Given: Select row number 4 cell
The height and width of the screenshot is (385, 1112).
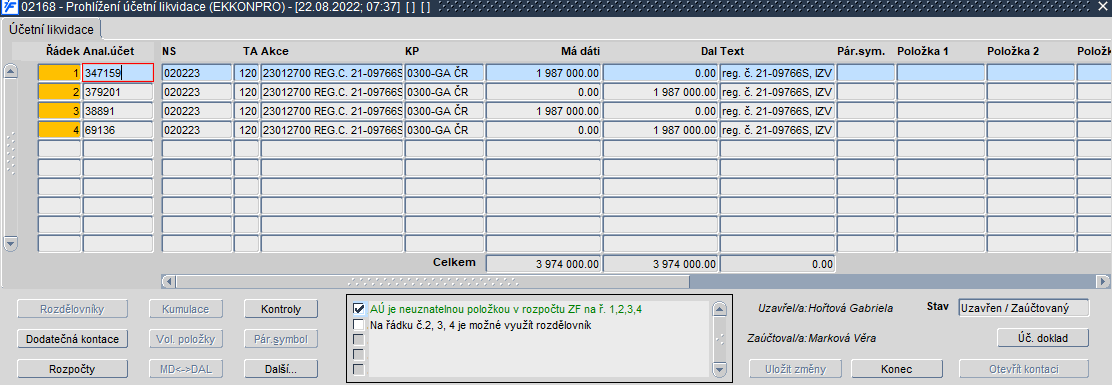Looking at the screenshot, I should pos(60,130).
